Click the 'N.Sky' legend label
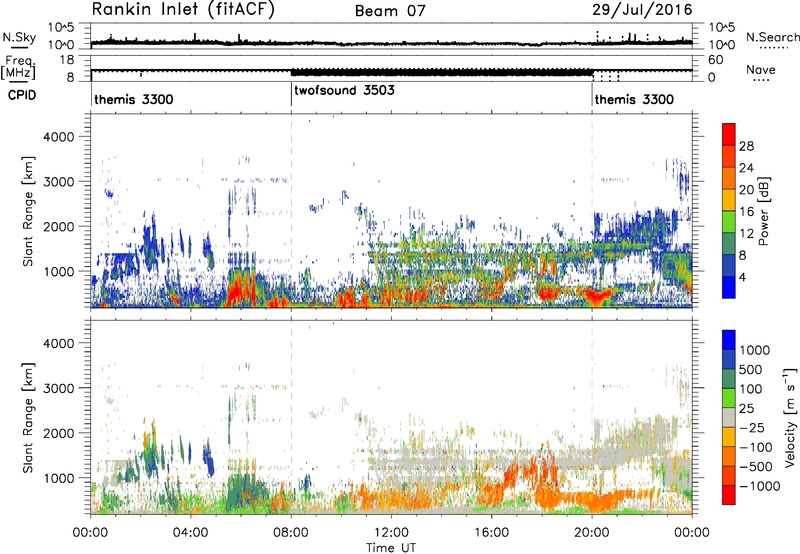Image resolution: width=800 pixels, height=554 pixels. [x=19, y=37]
